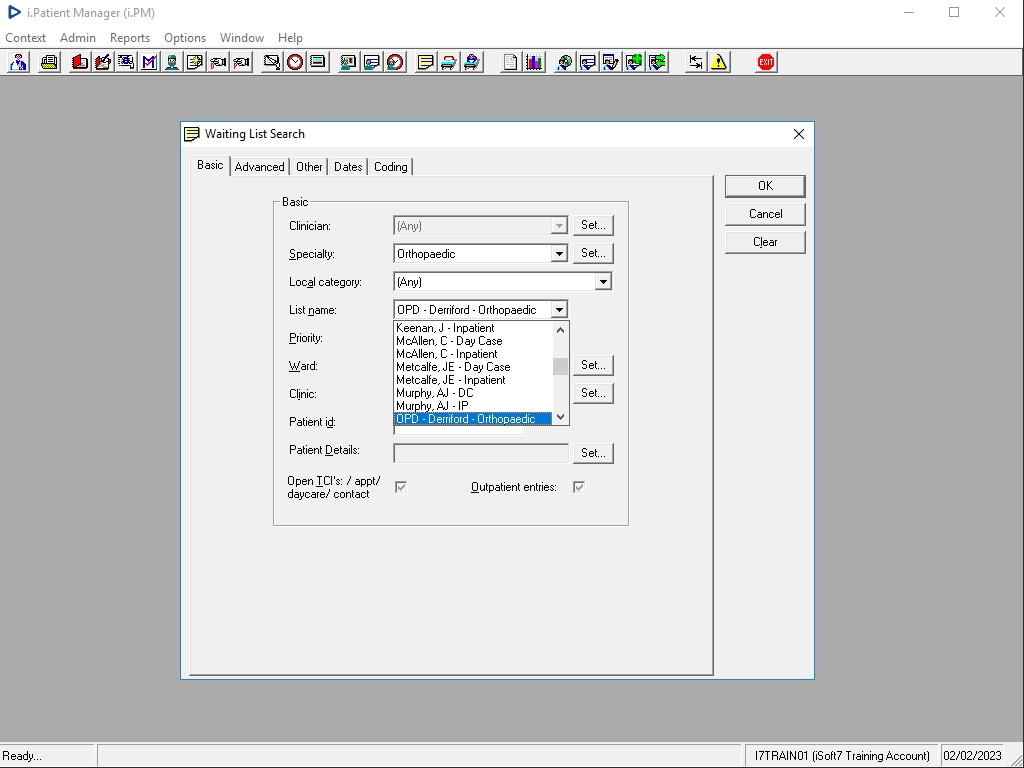
Task: Select the Basic tab
Action: (210, 165)
